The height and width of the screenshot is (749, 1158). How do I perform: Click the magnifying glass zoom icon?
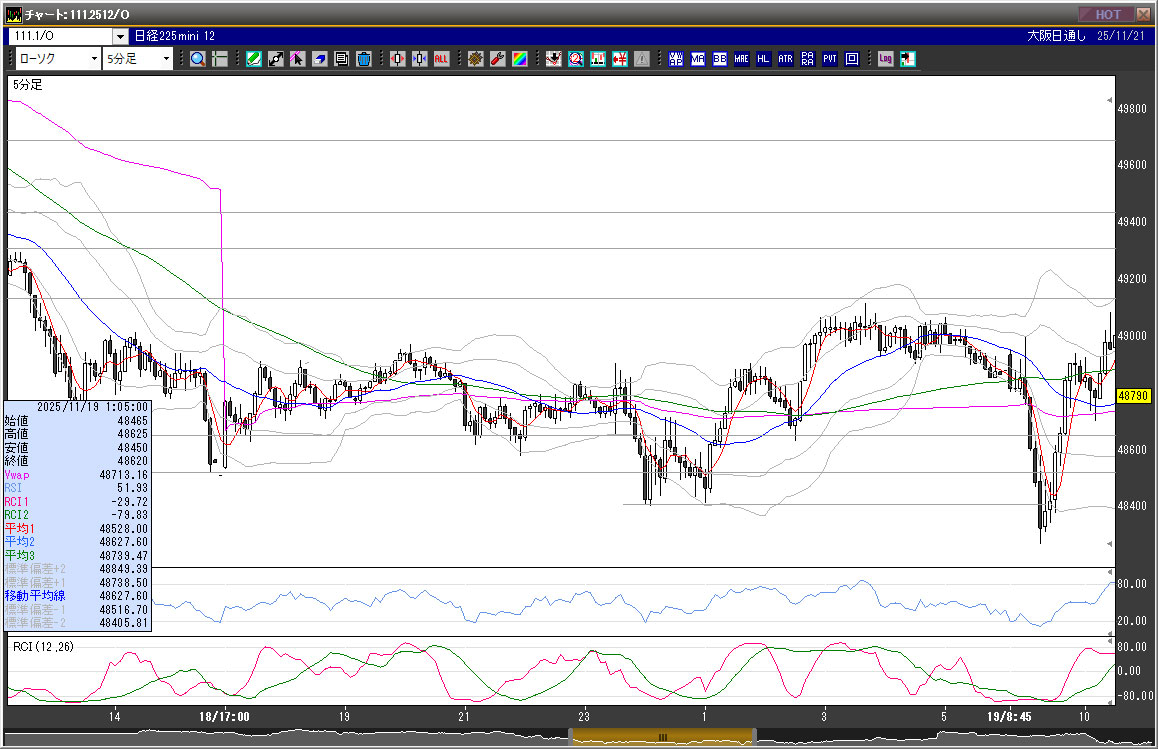[x=198, y=59]
